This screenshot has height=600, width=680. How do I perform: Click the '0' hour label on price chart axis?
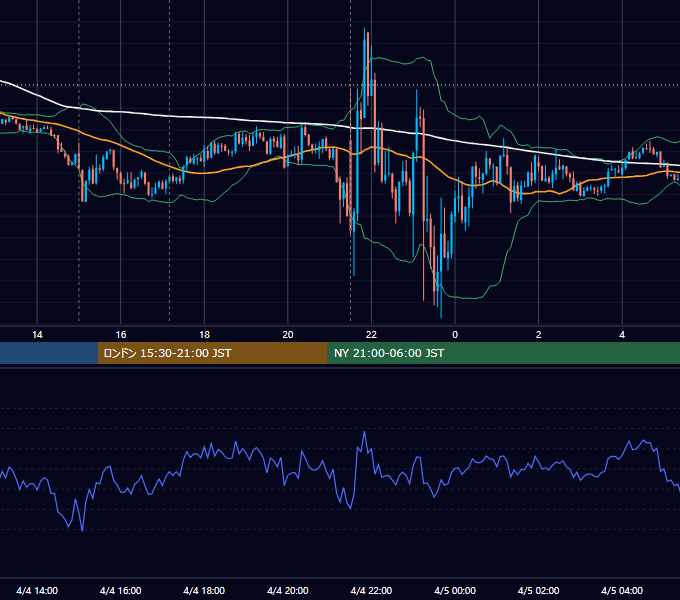point(455,335)
